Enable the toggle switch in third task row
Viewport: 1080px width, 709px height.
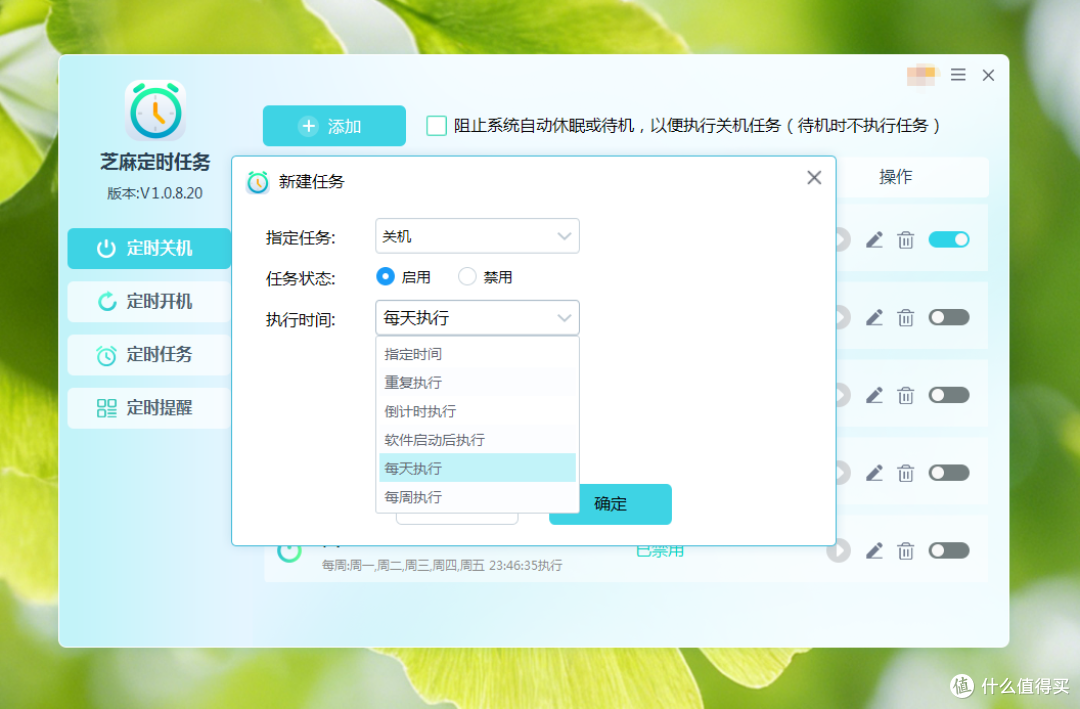948,395
